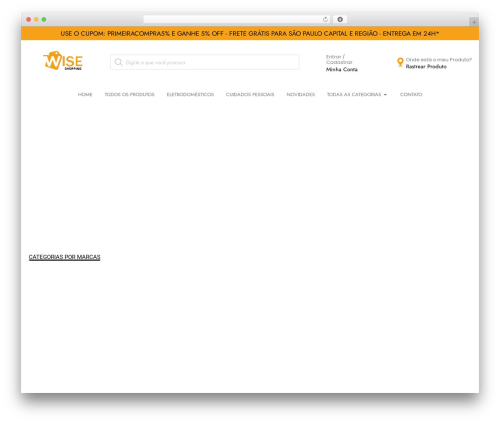Viewport: 500px width, 423px height.
Task: Expand the TODAS AS CATEGORIAS dropdown
Action: pyautogui.click(x=357, y=95)
